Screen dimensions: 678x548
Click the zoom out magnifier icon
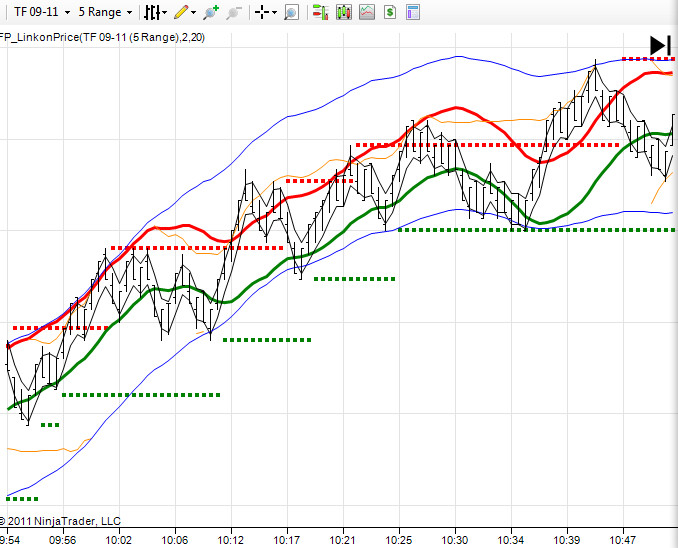[233, 12]
